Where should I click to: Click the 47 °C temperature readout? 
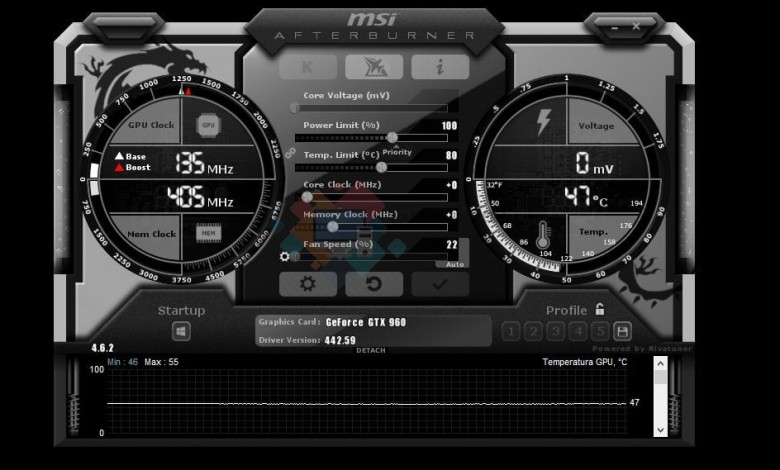coord(586,197)
